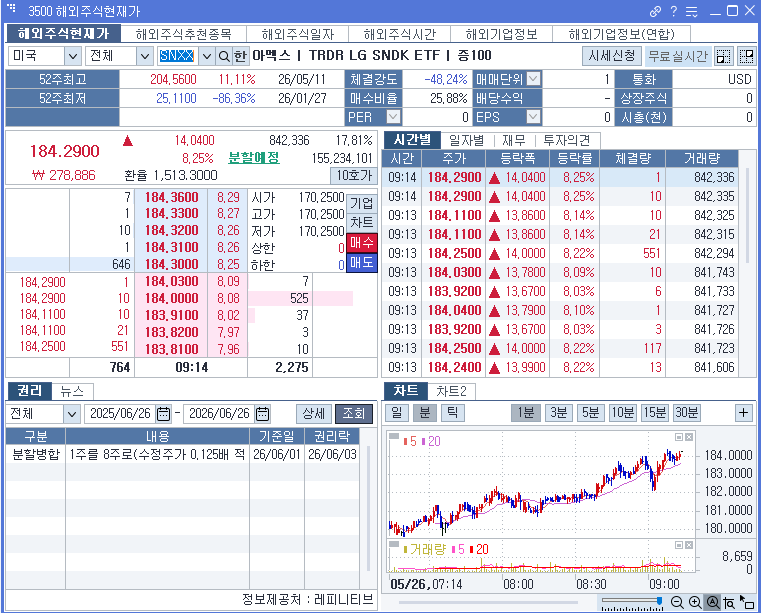Switch to 일자별 tab
Viewport: 761px width, 613px height.
click(x=466, y=141)
